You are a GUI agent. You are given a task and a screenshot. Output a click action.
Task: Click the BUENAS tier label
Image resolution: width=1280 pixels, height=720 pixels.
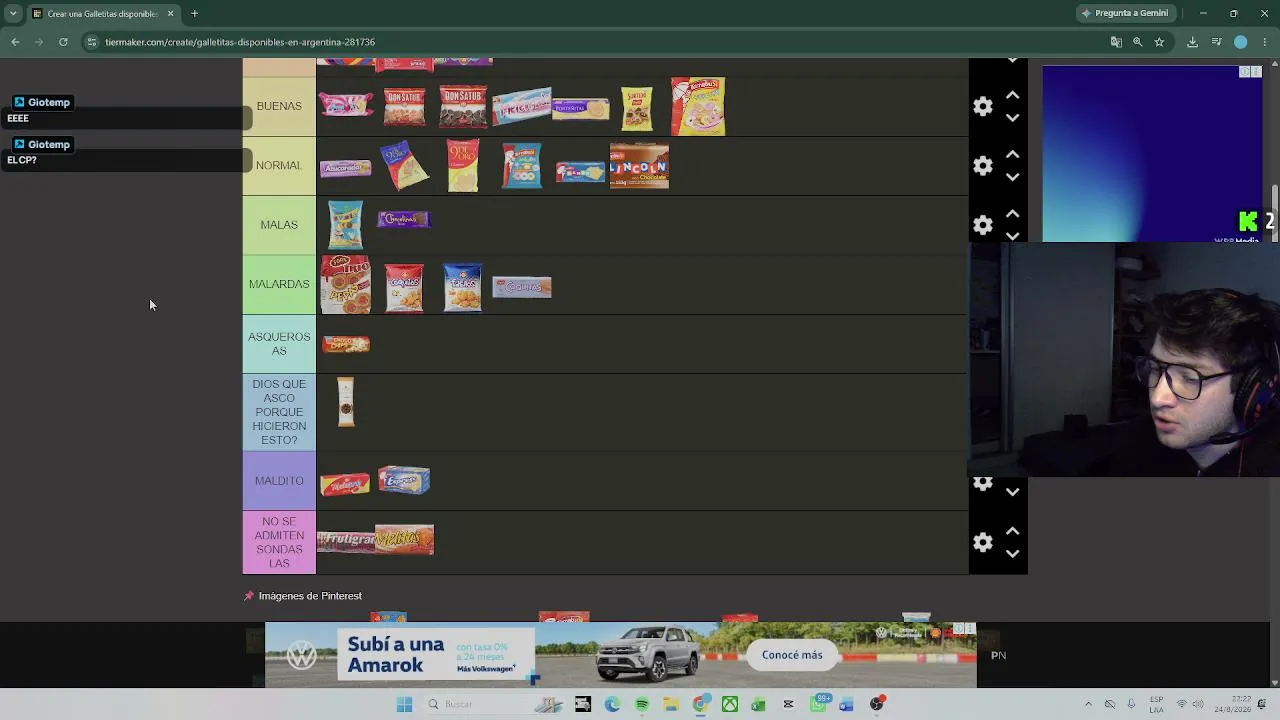click(279, 106)
